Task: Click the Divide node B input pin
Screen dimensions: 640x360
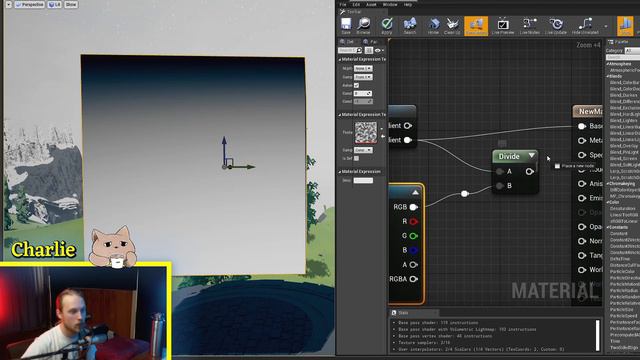Action: point(500,186)
